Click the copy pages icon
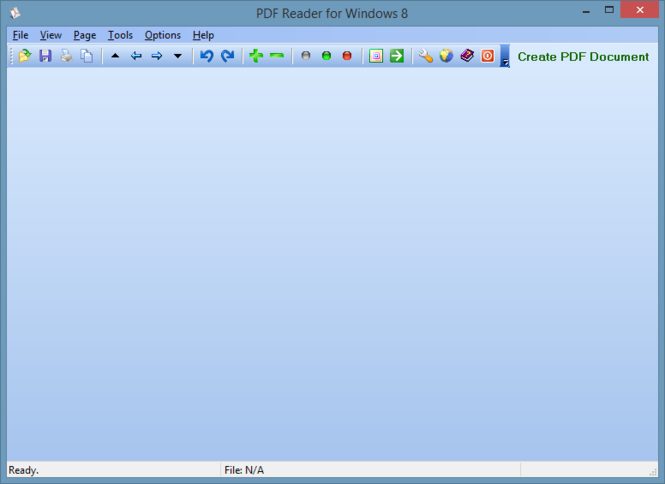 (87, 56)
